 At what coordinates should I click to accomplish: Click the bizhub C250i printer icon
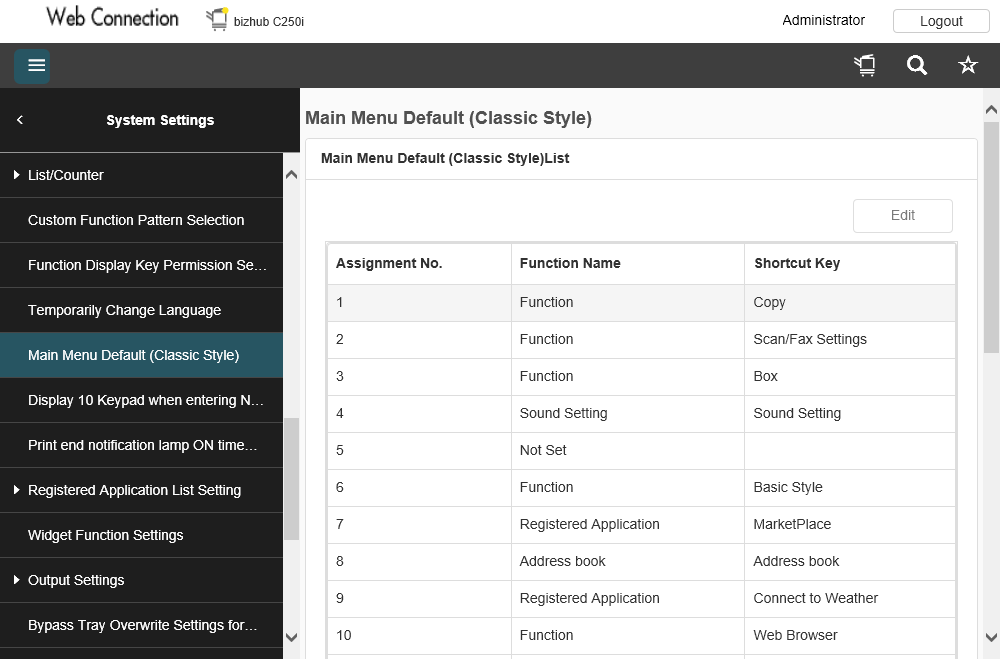[x=217, y=19]
